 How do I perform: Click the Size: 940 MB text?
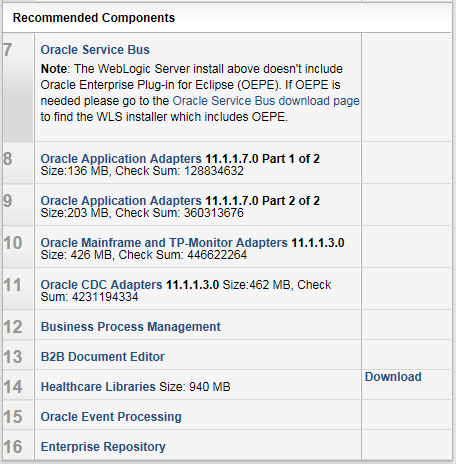pos(195,387)
